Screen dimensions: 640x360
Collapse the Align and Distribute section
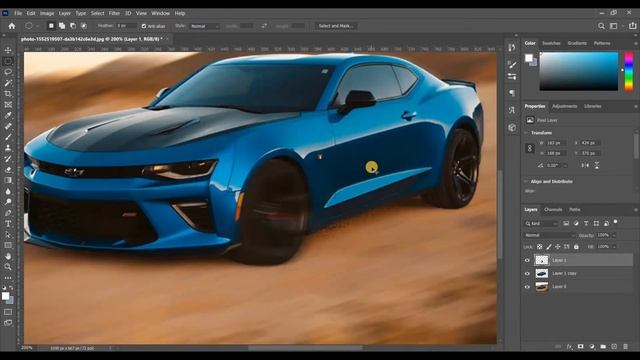526,181
